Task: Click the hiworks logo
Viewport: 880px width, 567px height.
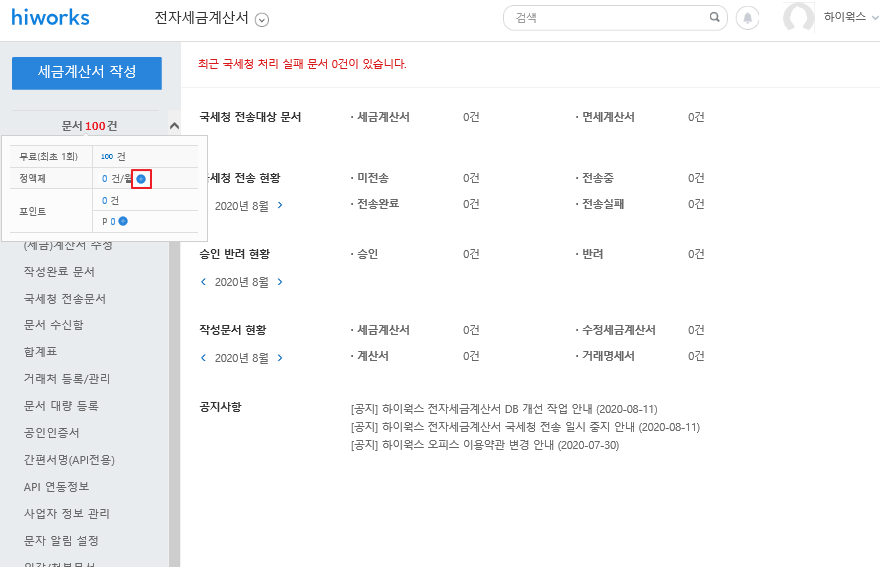Action: pyautogui.click(x=50, y=17)
